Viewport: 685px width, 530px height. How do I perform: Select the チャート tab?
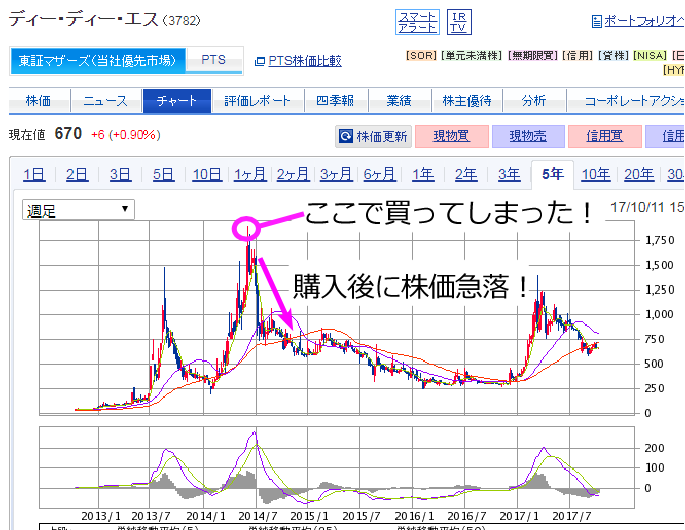[x=177, y=101]
